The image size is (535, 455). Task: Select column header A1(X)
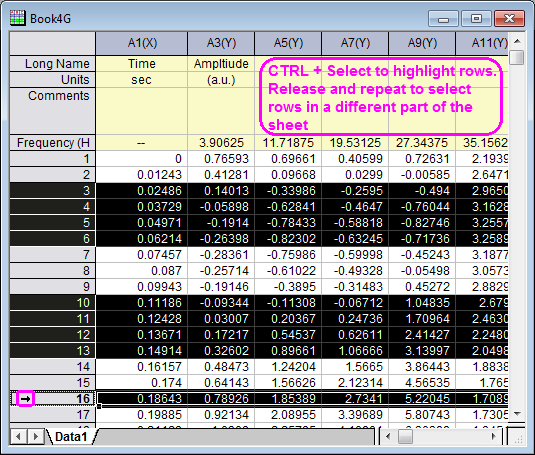coord(142,43)
